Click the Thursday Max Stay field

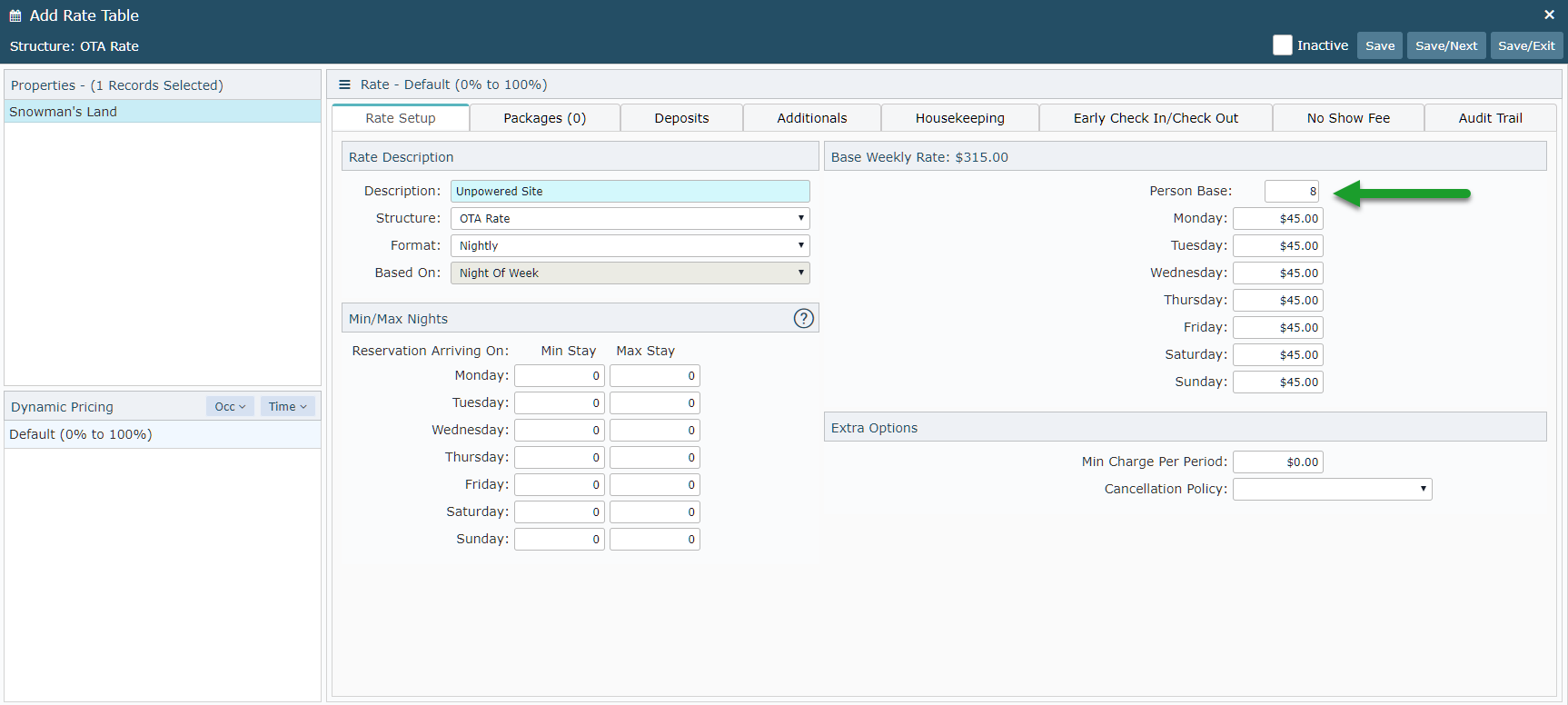tap(655, 457)
